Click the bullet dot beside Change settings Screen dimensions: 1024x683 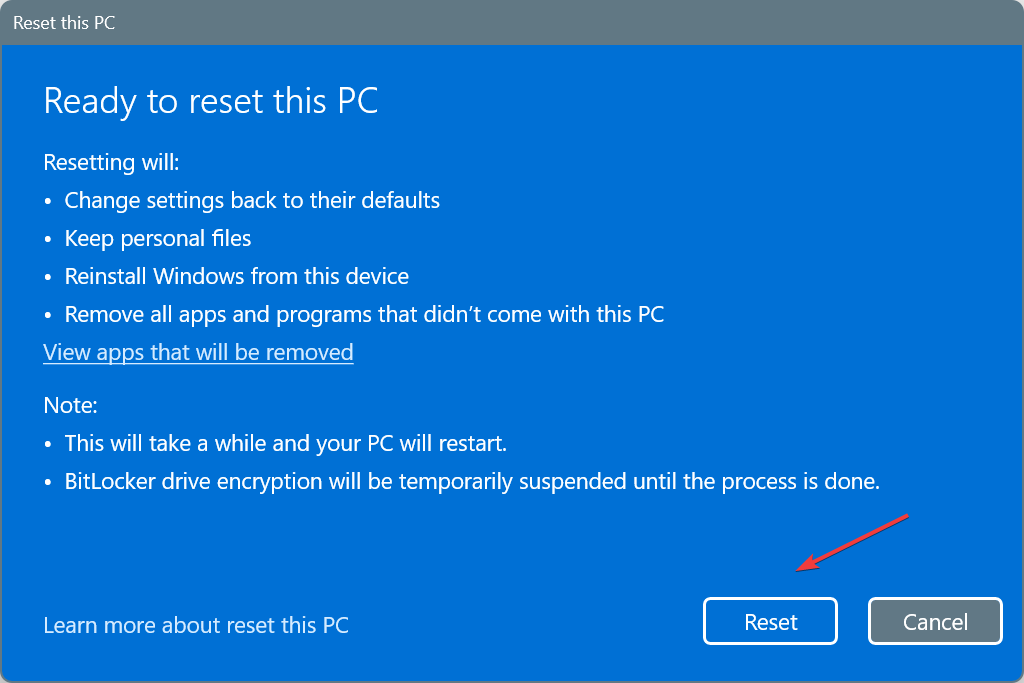(48, 201)
